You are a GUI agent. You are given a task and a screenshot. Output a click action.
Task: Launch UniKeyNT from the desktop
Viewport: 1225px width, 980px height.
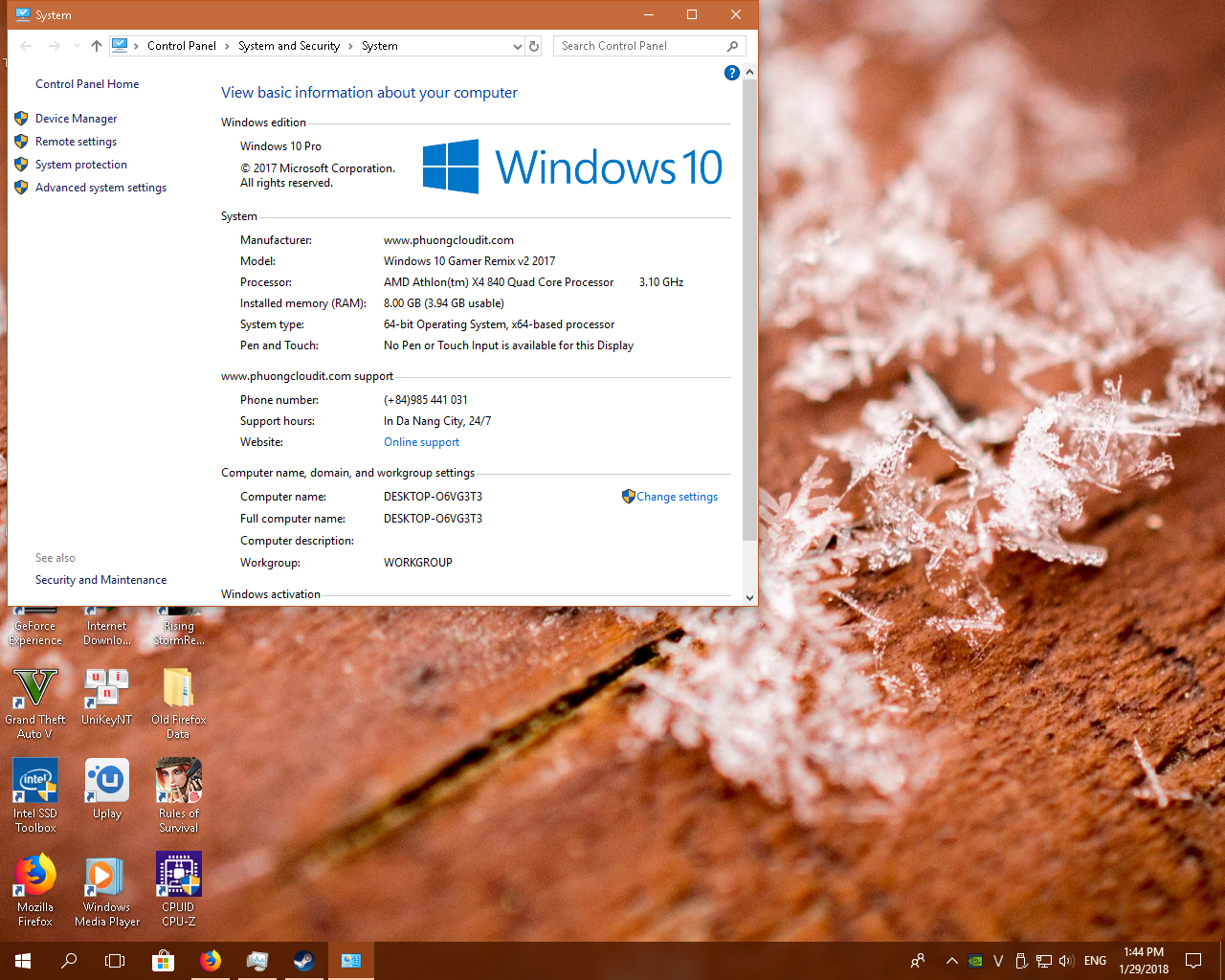106,697
